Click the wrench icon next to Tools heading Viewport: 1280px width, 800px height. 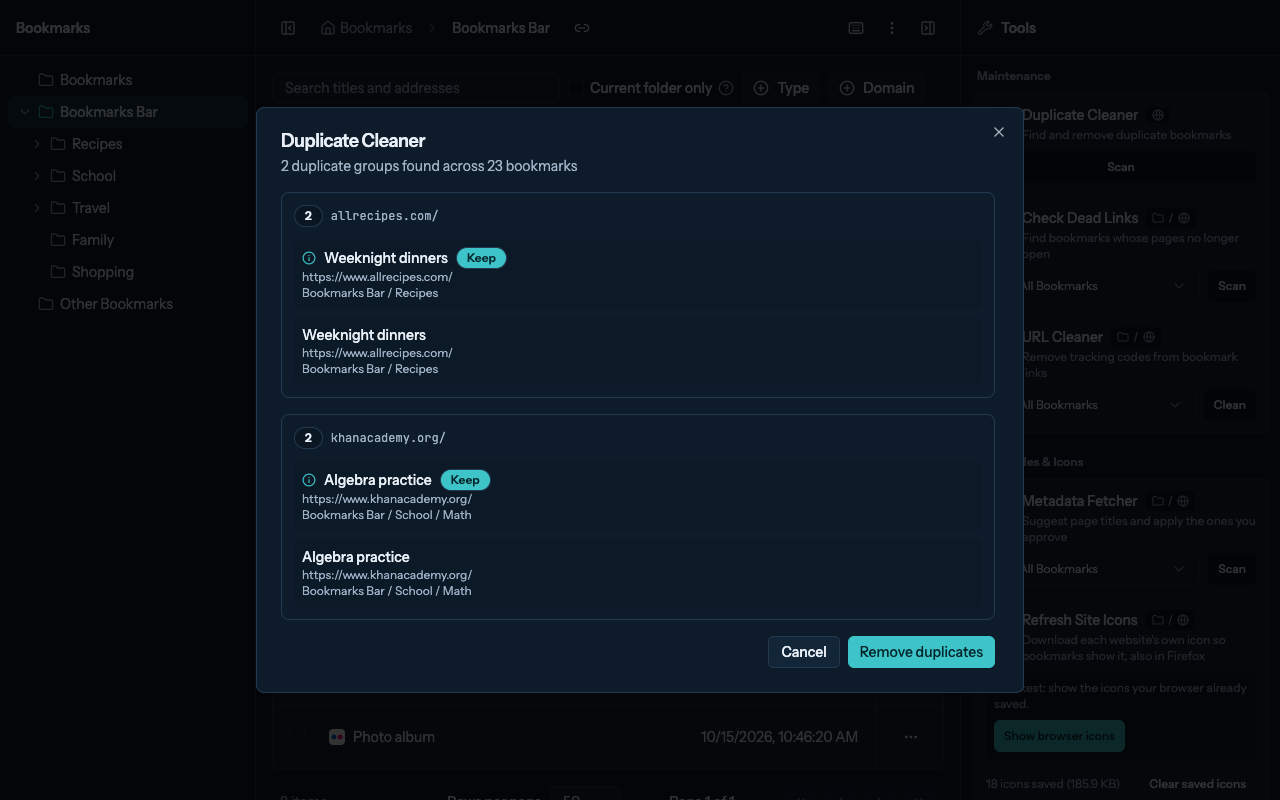(985, 28)
